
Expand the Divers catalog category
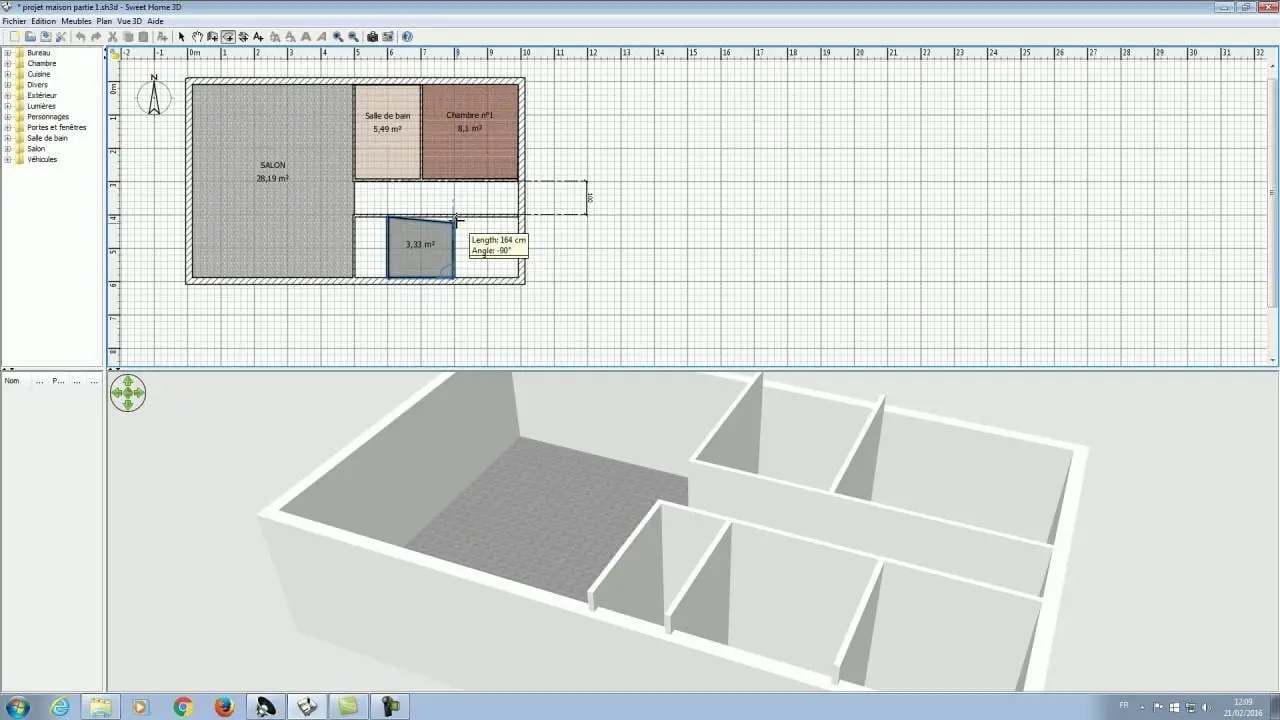pyautogui.click(x=7, y=85)
